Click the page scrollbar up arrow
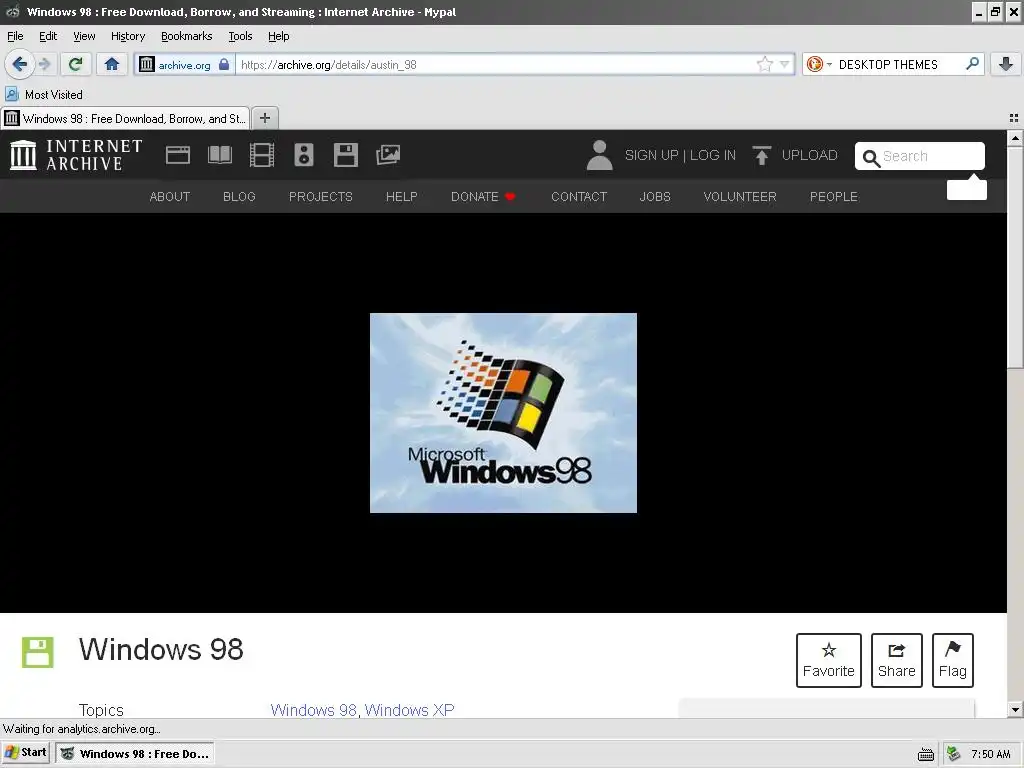This screenshot has height=768, width=1024. coord(1015,138)
